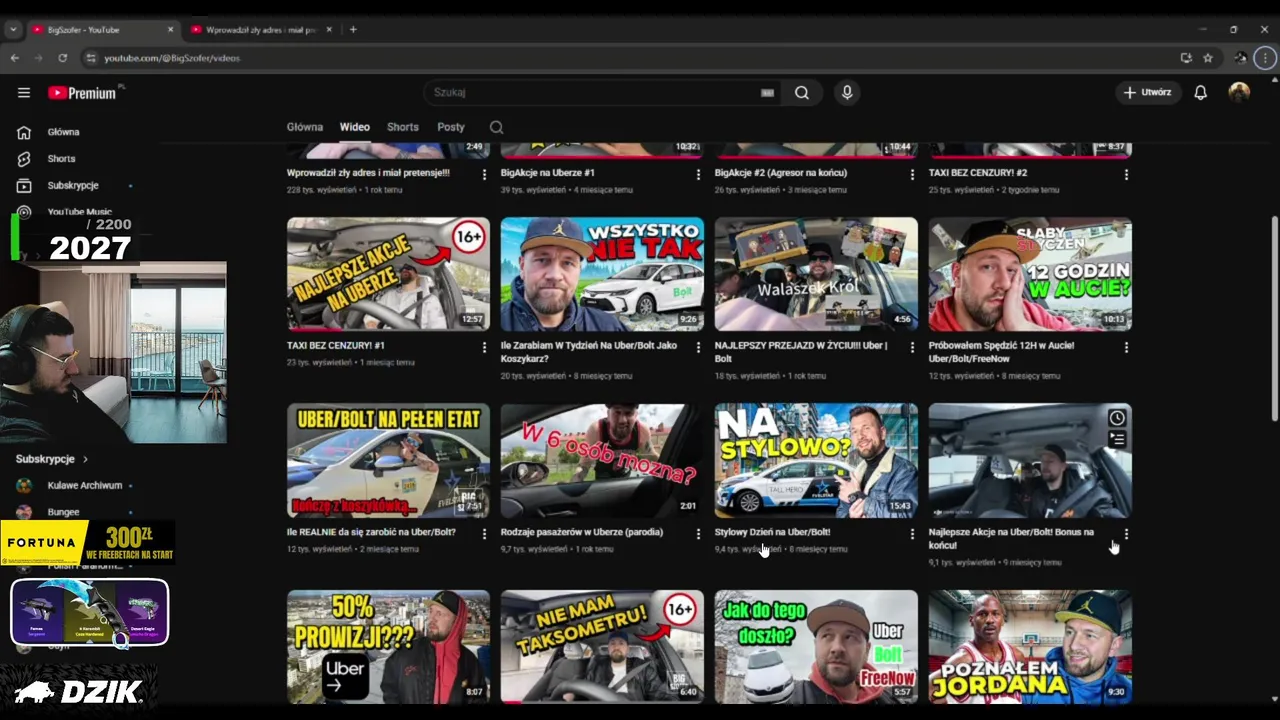Image resolution: width=1280 pixels, height=720 pixels.
Task: Go back in browser
Action: (x=15, y=58)
